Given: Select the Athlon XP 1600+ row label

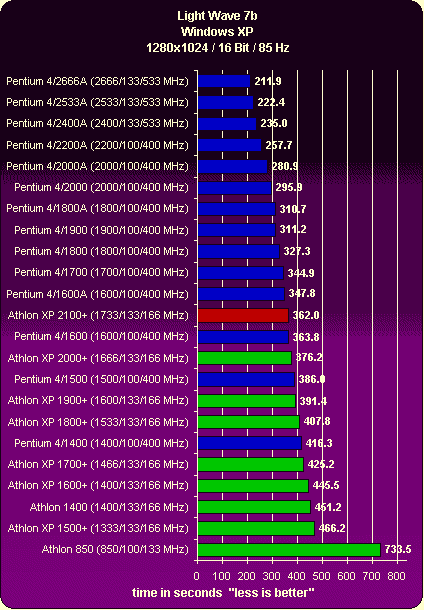Looking at the screenshot, I should pyautogui.click(x=98, y=485).
